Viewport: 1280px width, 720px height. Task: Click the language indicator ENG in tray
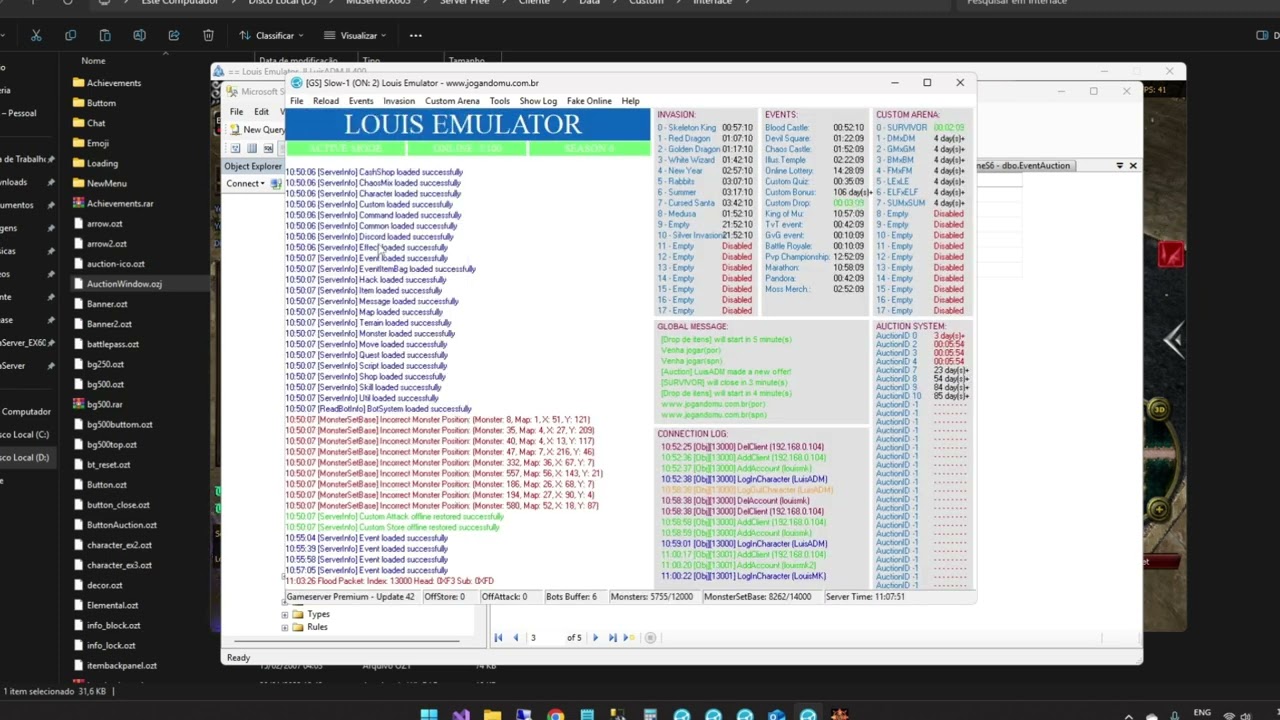(1202, 713)
